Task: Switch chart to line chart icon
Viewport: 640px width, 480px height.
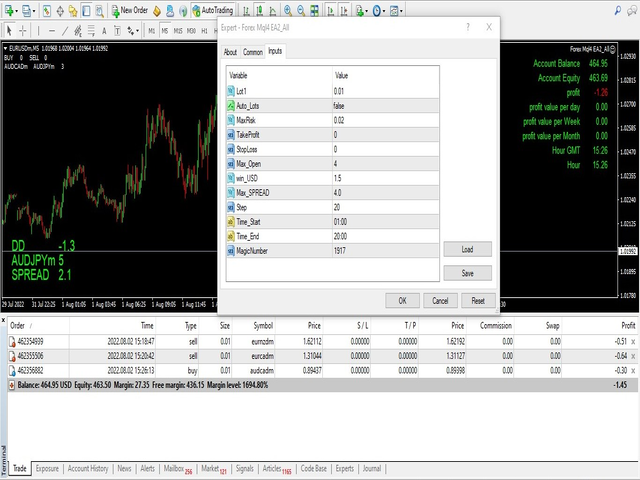Action: [x=272, y=11]
